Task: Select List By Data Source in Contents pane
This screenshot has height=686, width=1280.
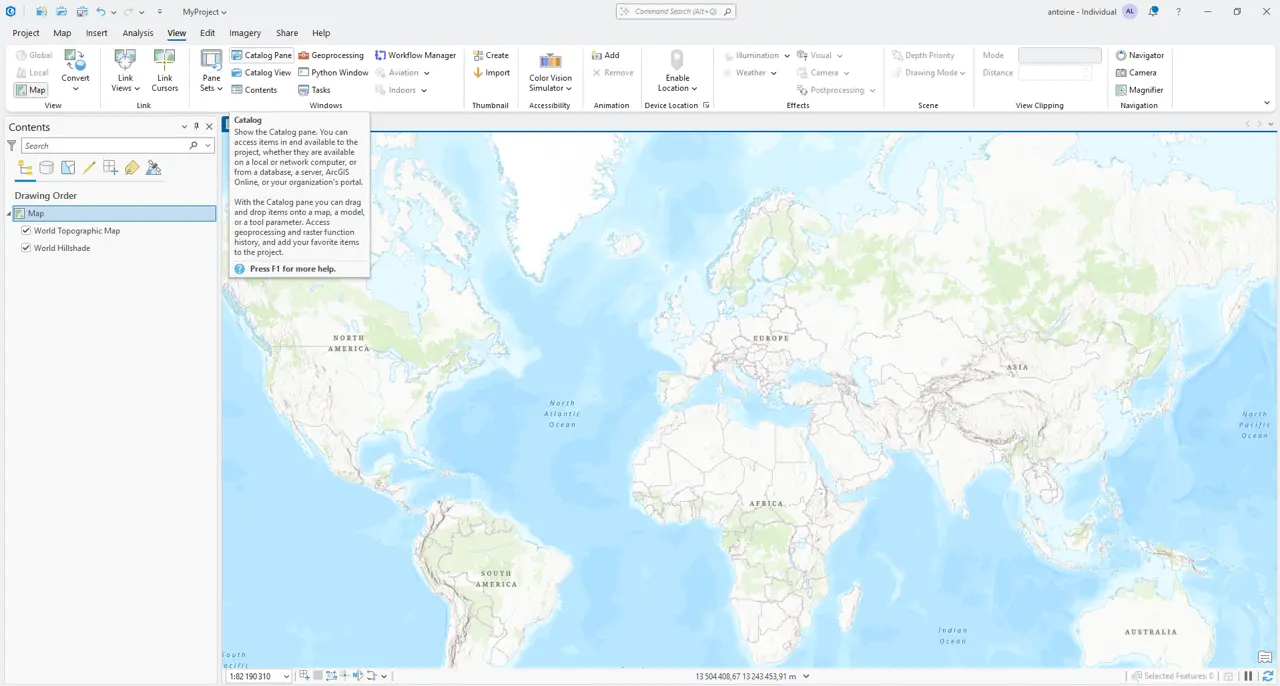Action: tap(46, 167)
